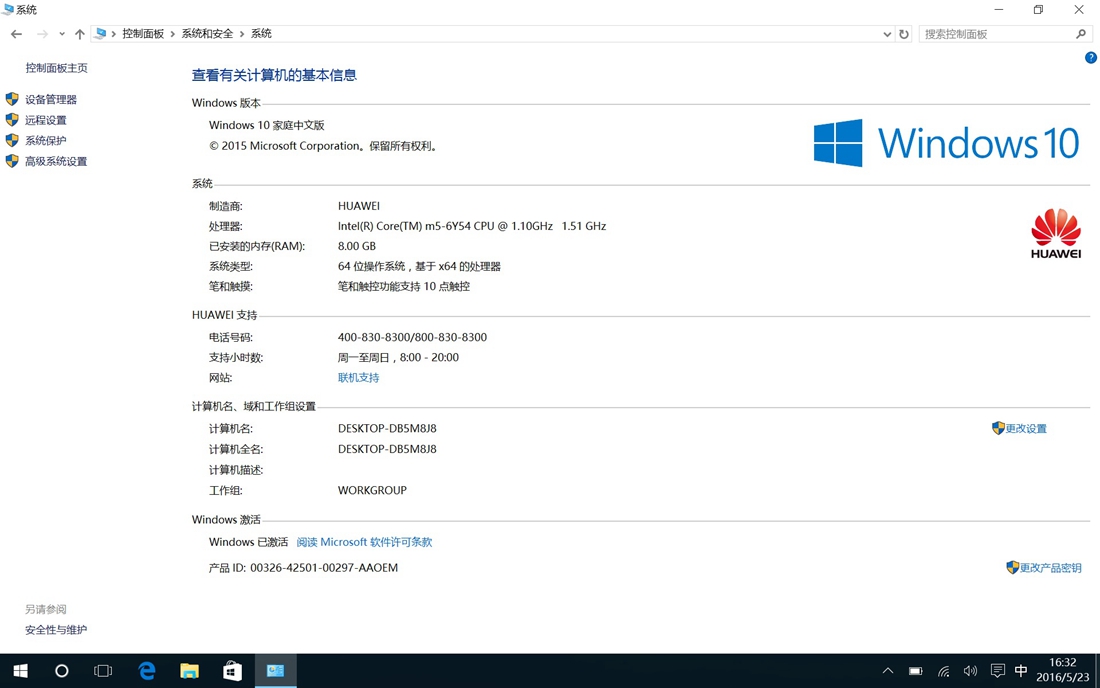Open 系统保护 settings
Screen dimensions: 1100x688
tap(46, 140)
